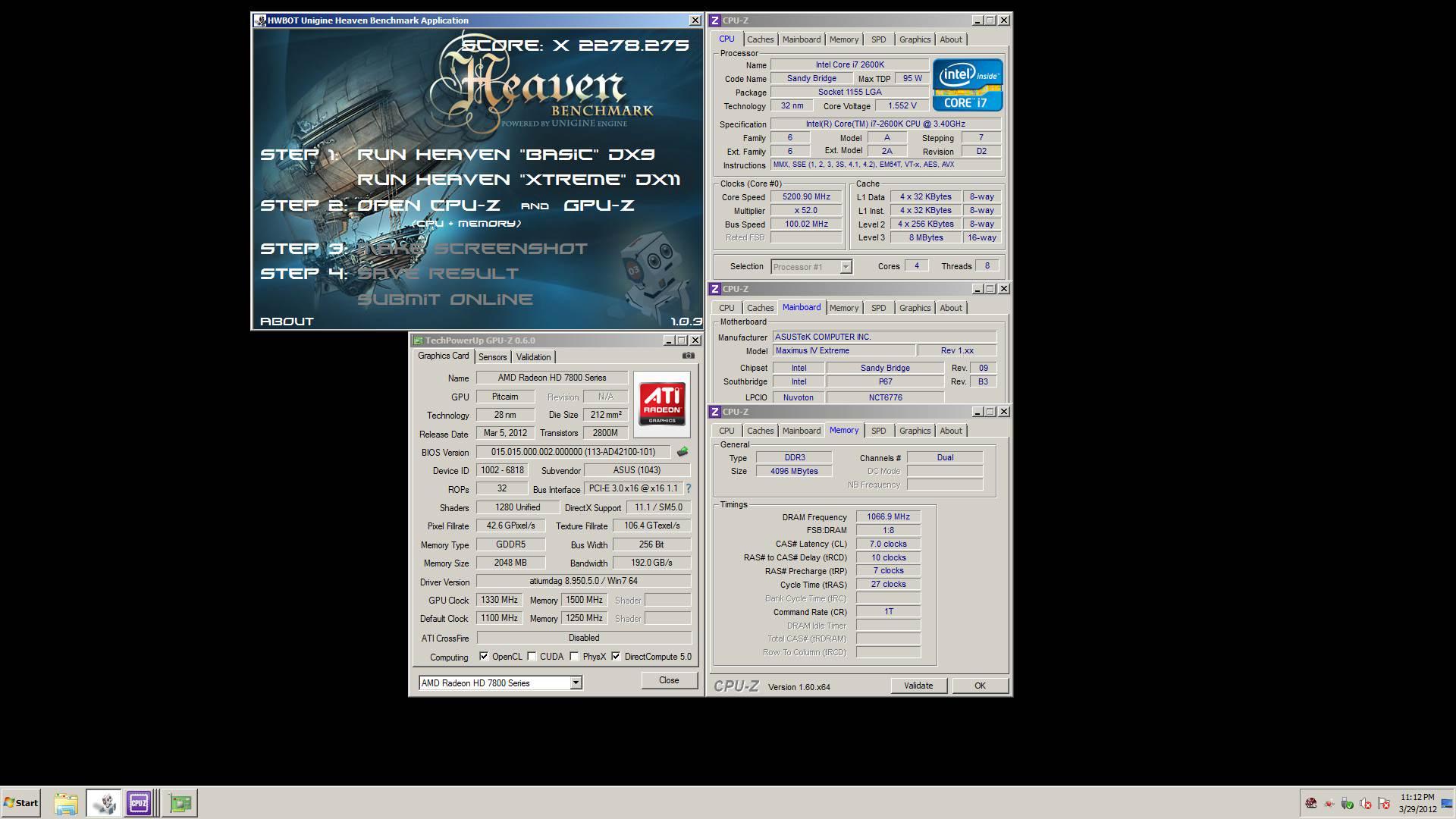The height and width of the screenshot is (819, 1456).
Task: Open the Memory tab in the CPU-Z Mainboard window
Action: (x=844, y=308)
